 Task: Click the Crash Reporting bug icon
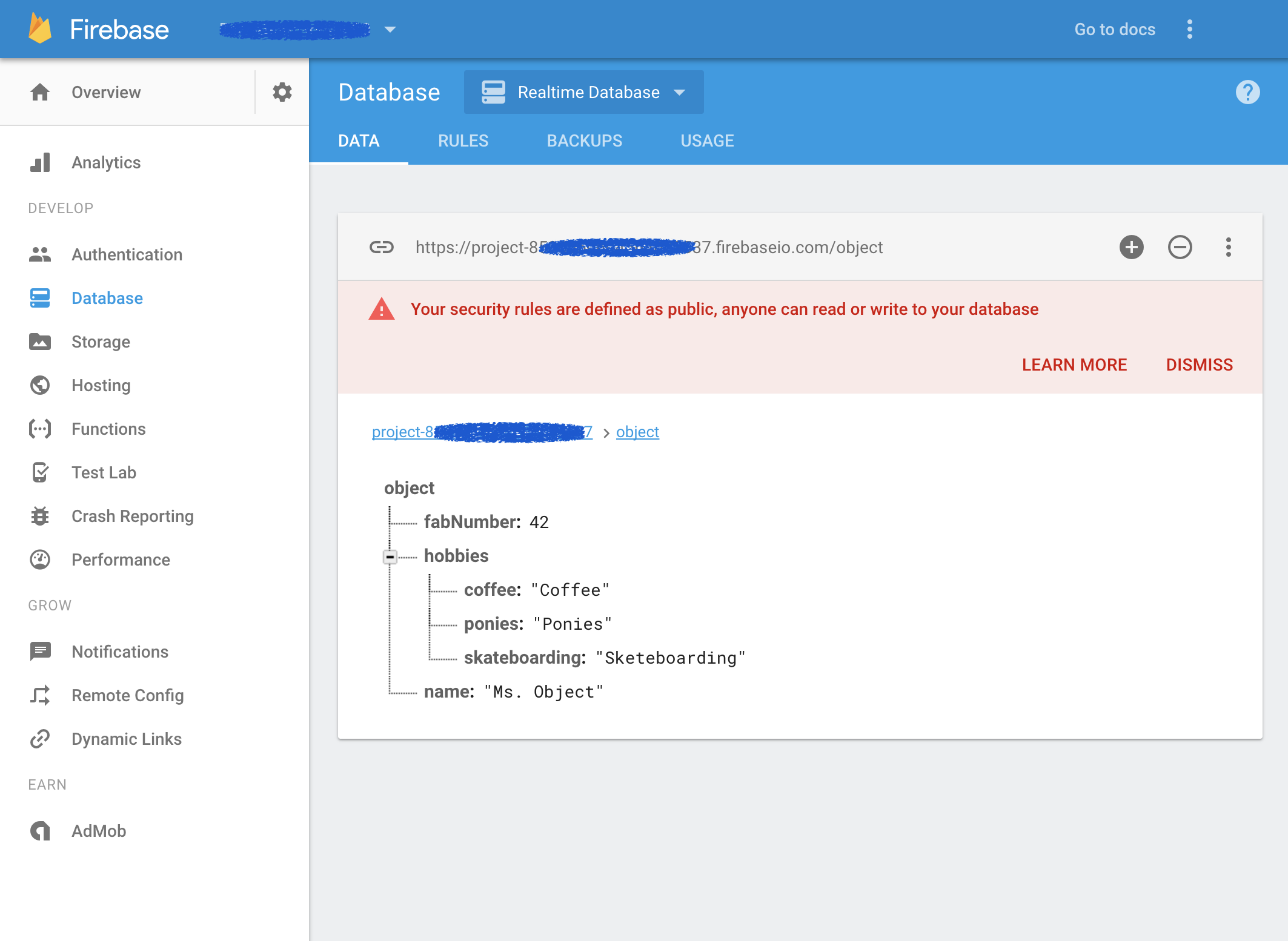pyautogui.click(x=40, y=516)
